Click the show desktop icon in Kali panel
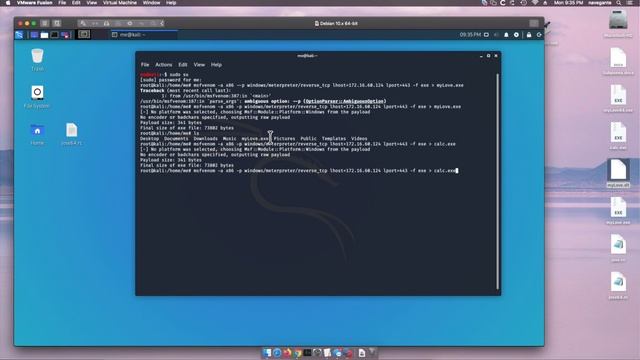Screen dimensions: 640x360 pyautogui.click(x=34, y=35)
